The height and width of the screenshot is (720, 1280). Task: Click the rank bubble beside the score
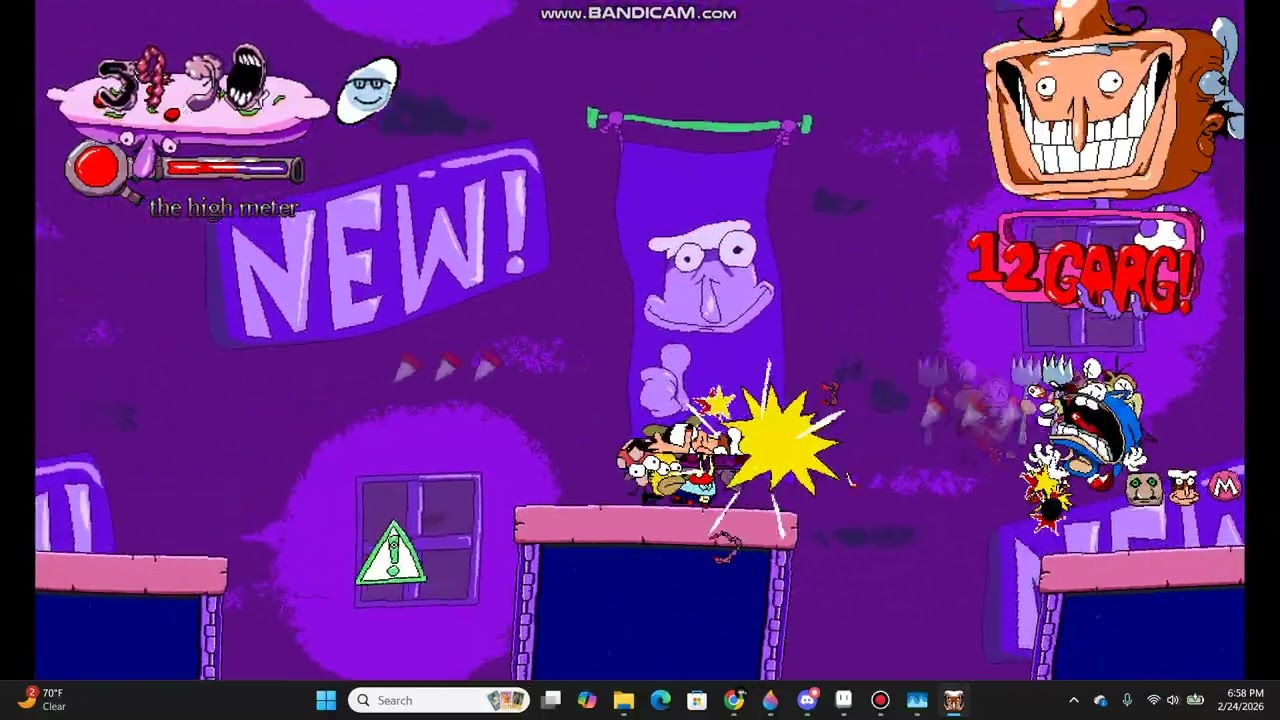click(367, 90)
